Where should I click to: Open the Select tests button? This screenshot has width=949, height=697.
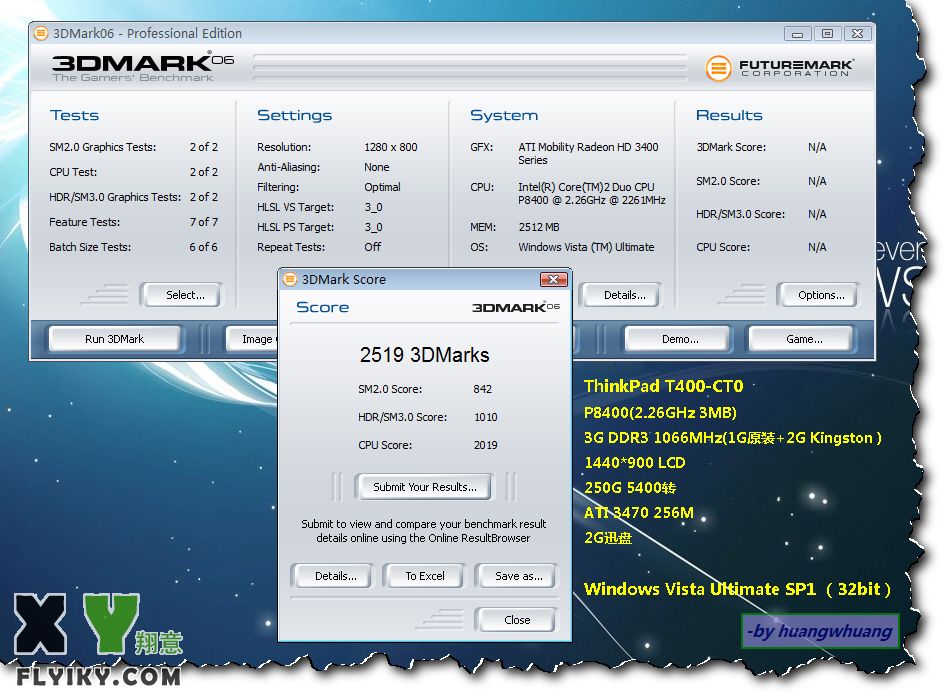pyautogui.click(x=181, y=295)
